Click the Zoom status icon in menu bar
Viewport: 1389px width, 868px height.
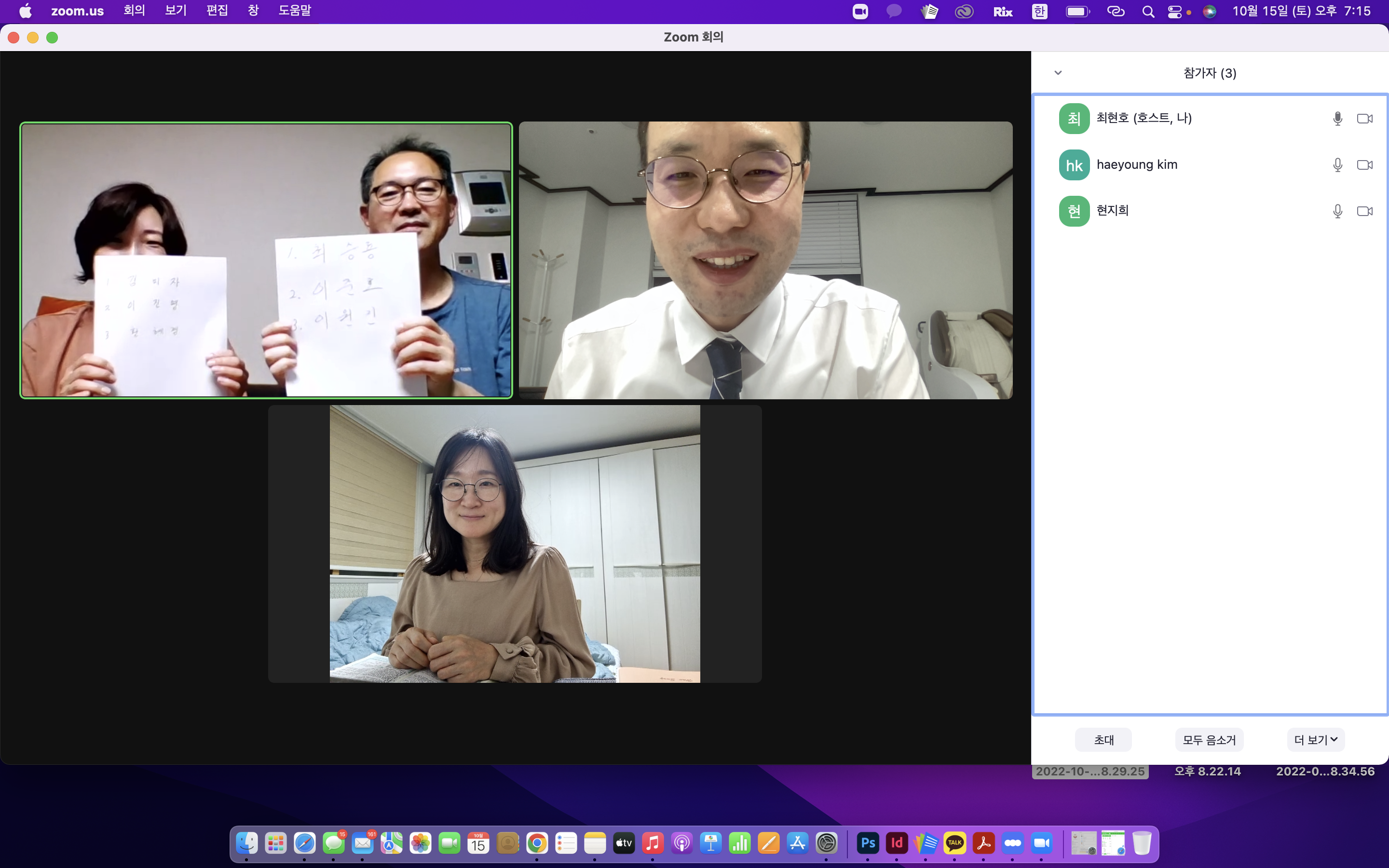pos(860,12)
